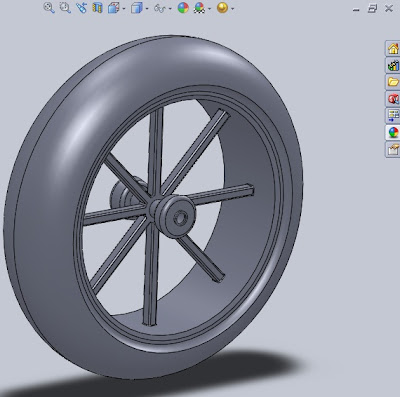The image size is (400, 397).
Task: Open SolidWorks Resources home tab
Action: pos(393,49)
